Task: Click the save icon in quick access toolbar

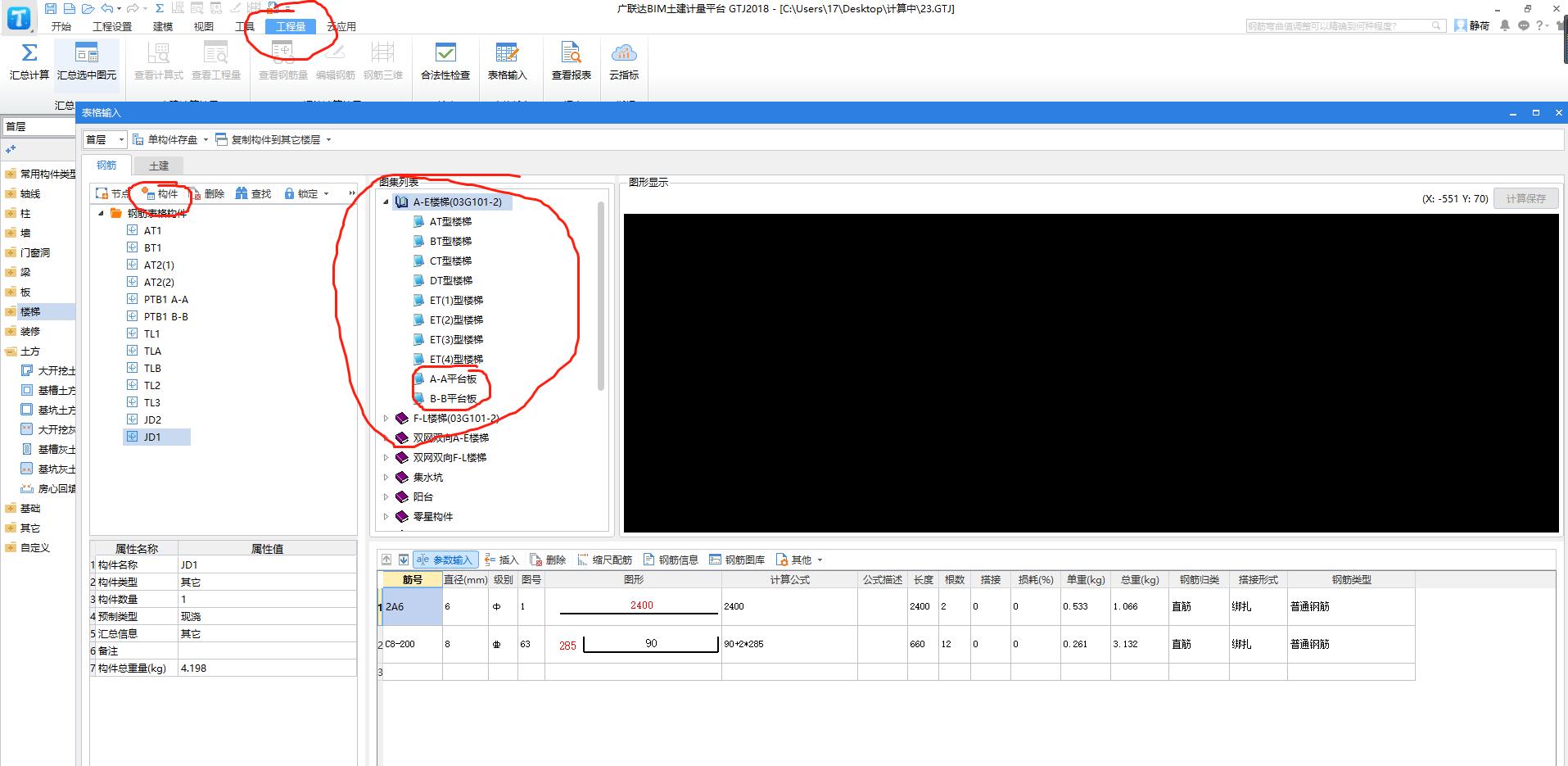Action: click(x=51, y=8)
